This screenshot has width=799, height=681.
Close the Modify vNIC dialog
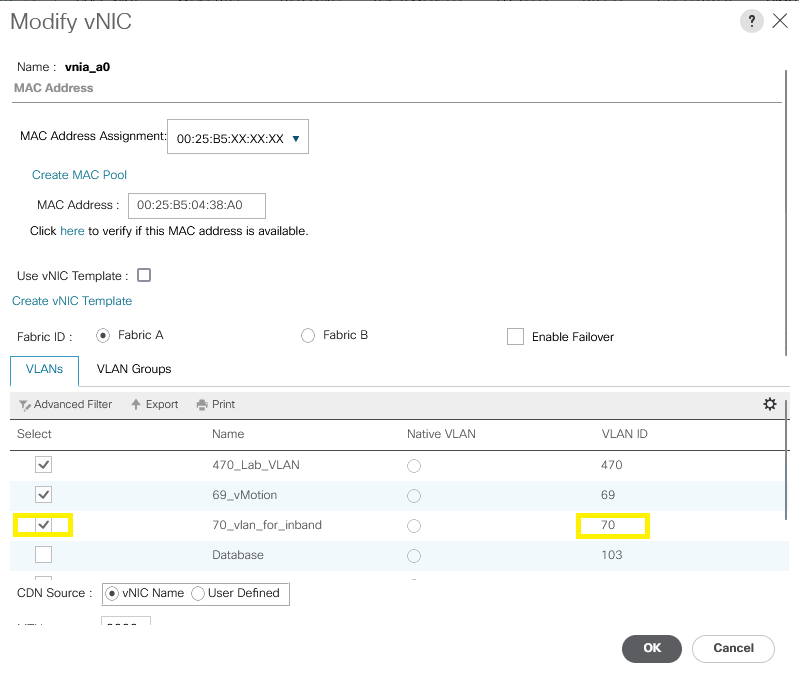[780, 21]
